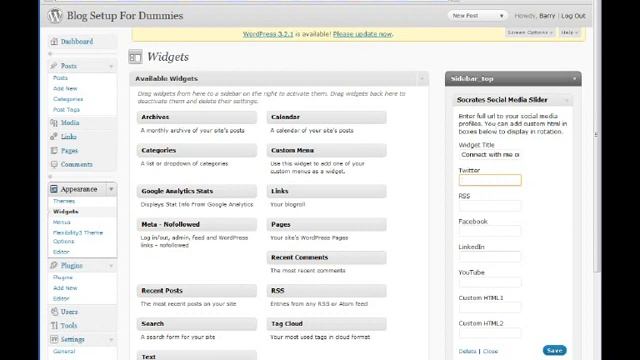Click the WordPress logo icon

pyautogui.click(x=55, y=16)
